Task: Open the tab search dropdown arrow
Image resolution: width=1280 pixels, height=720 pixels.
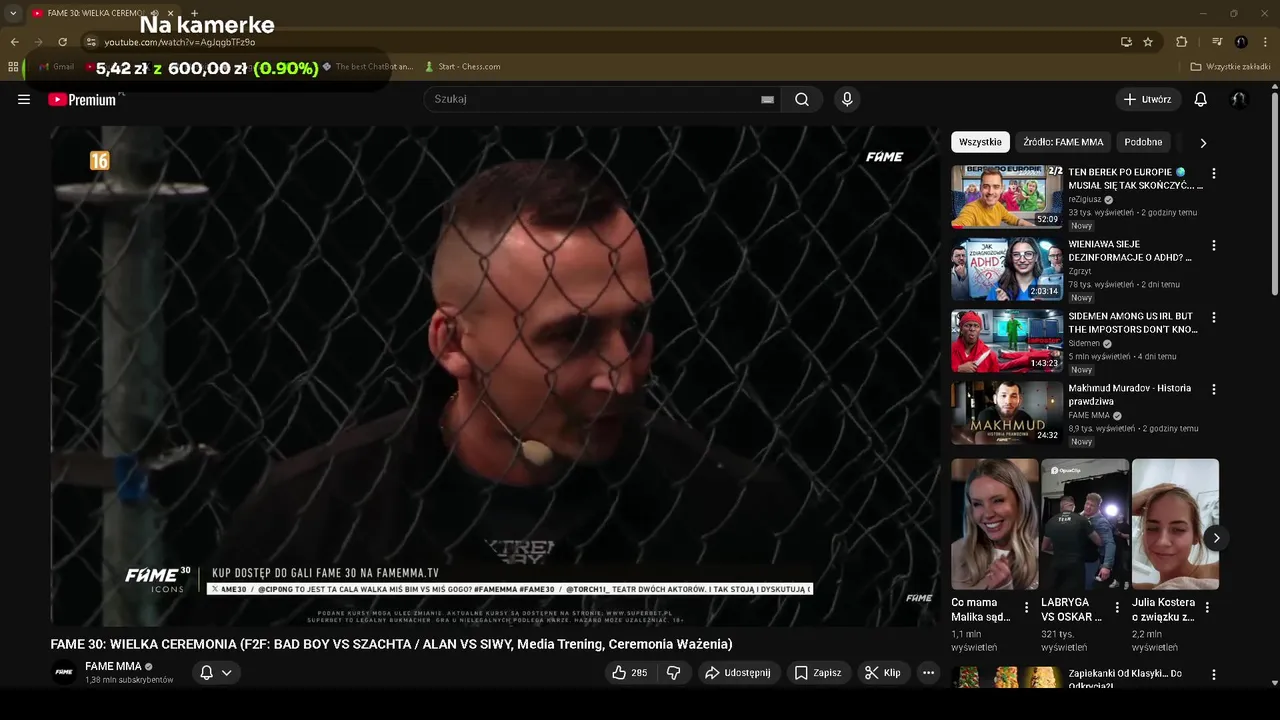Action: pyautogui.click(x=13, y=13)
